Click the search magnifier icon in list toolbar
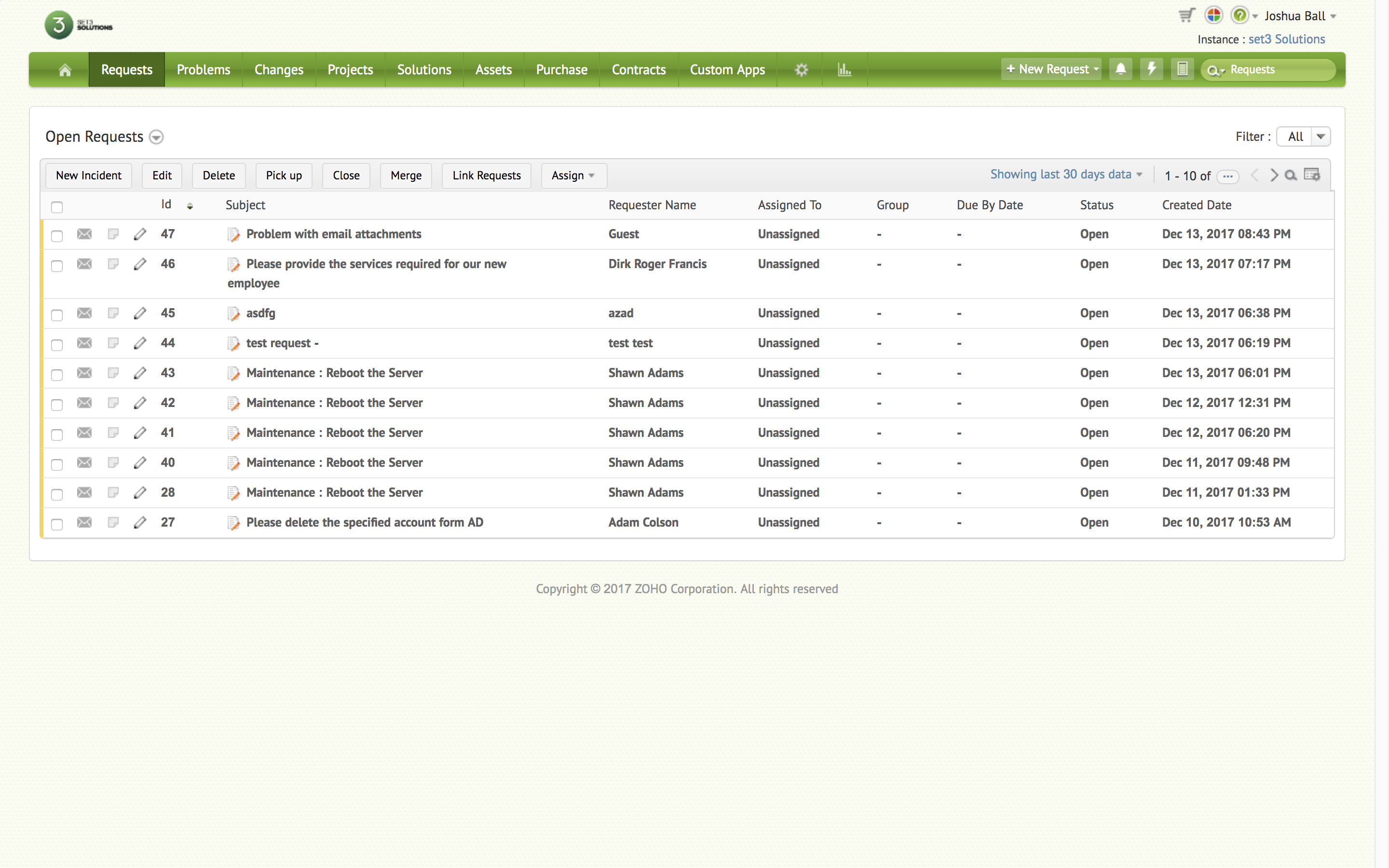Screen dimensions: 1389x868 pos(1291,176)
